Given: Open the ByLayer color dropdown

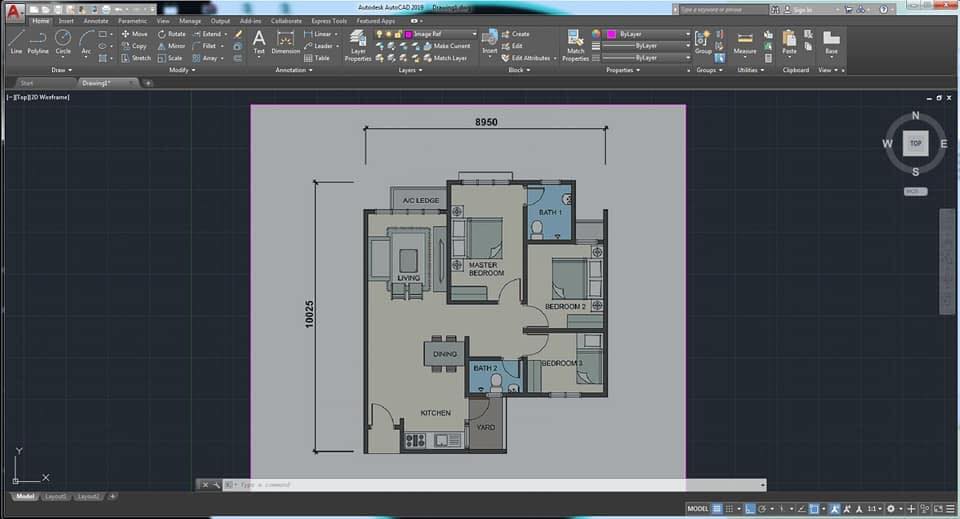Looking at the screenshot, I should tap(648, 34).
